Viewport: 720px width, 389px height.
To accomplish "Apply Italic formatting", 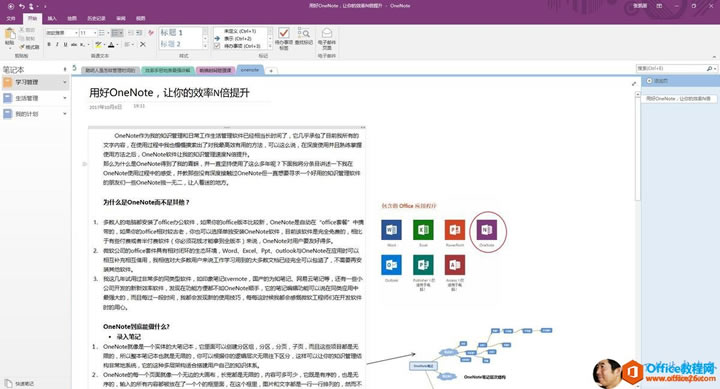I will 57,45.
